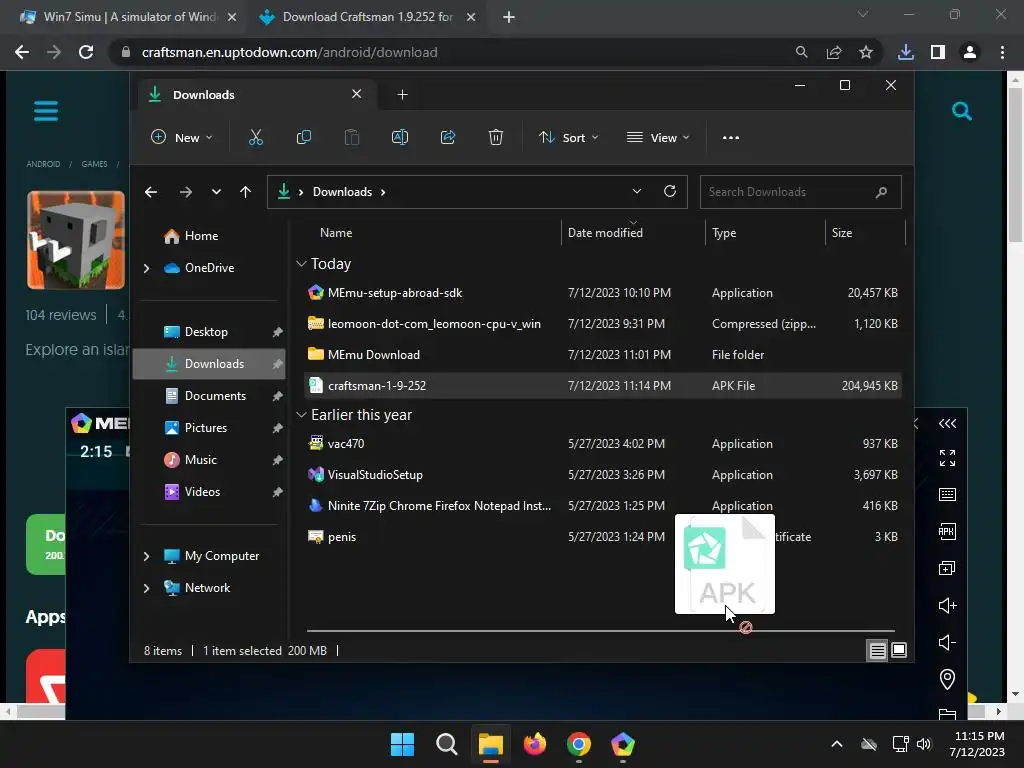Click MEmu install APK icon in sidebar
Image resolution: width=1024 pixels, height=768 pixels.
tap(947, 531)
